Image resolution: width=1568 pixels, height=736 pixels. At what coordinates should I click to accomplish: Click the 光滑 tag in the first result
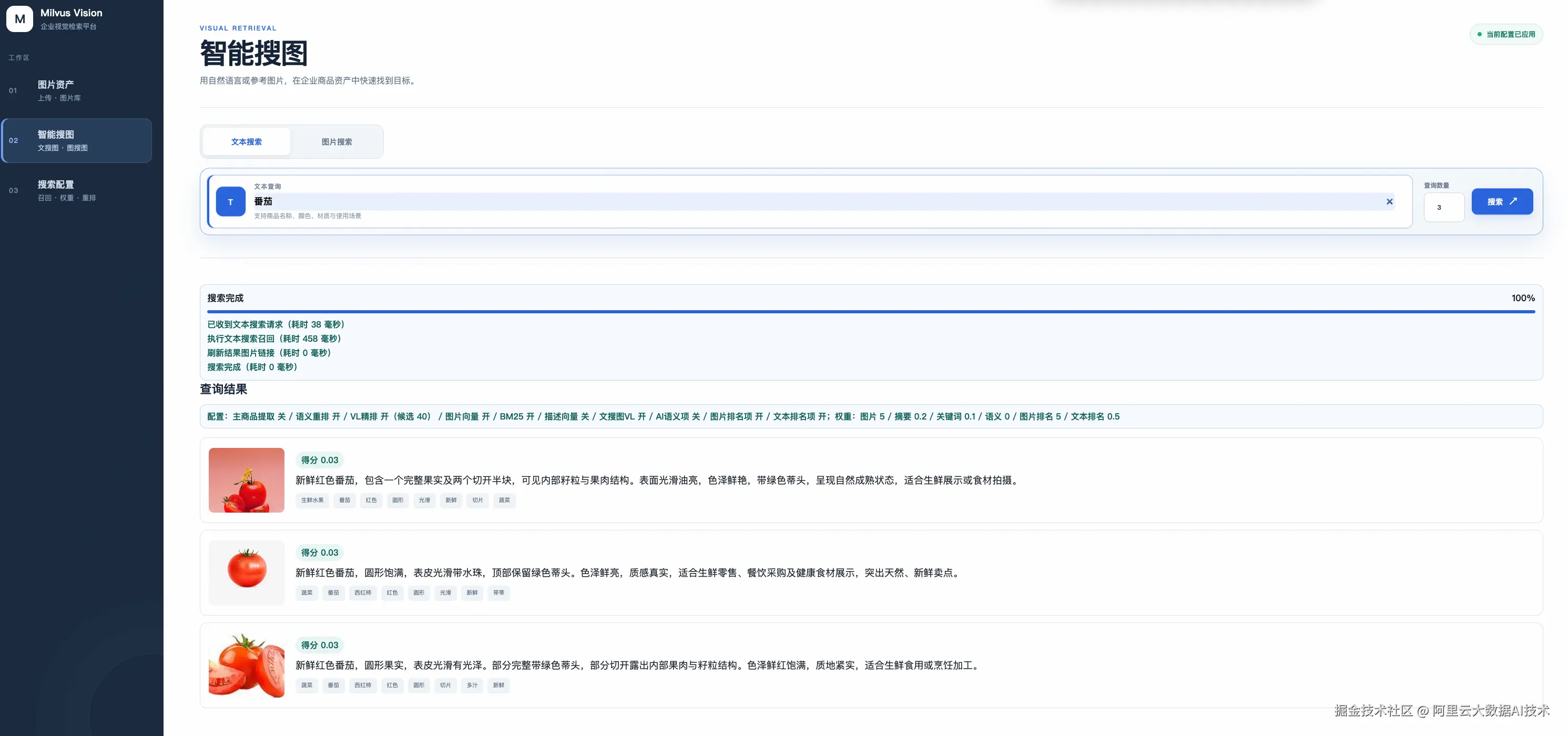coord(424,500)
